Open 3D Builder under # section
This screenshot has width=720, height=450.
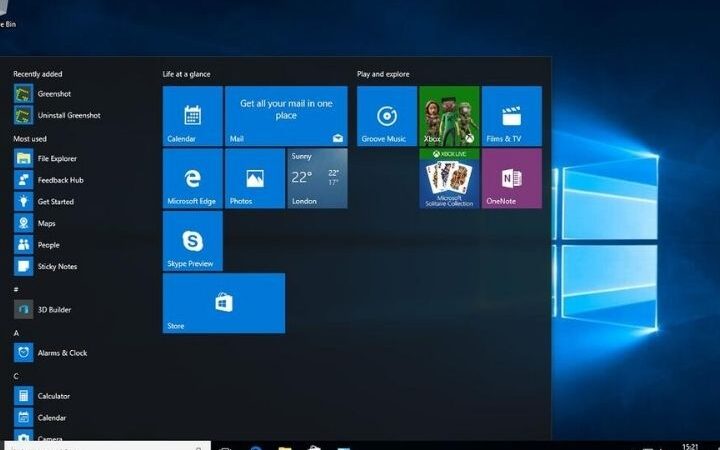(x=42, y=309)
